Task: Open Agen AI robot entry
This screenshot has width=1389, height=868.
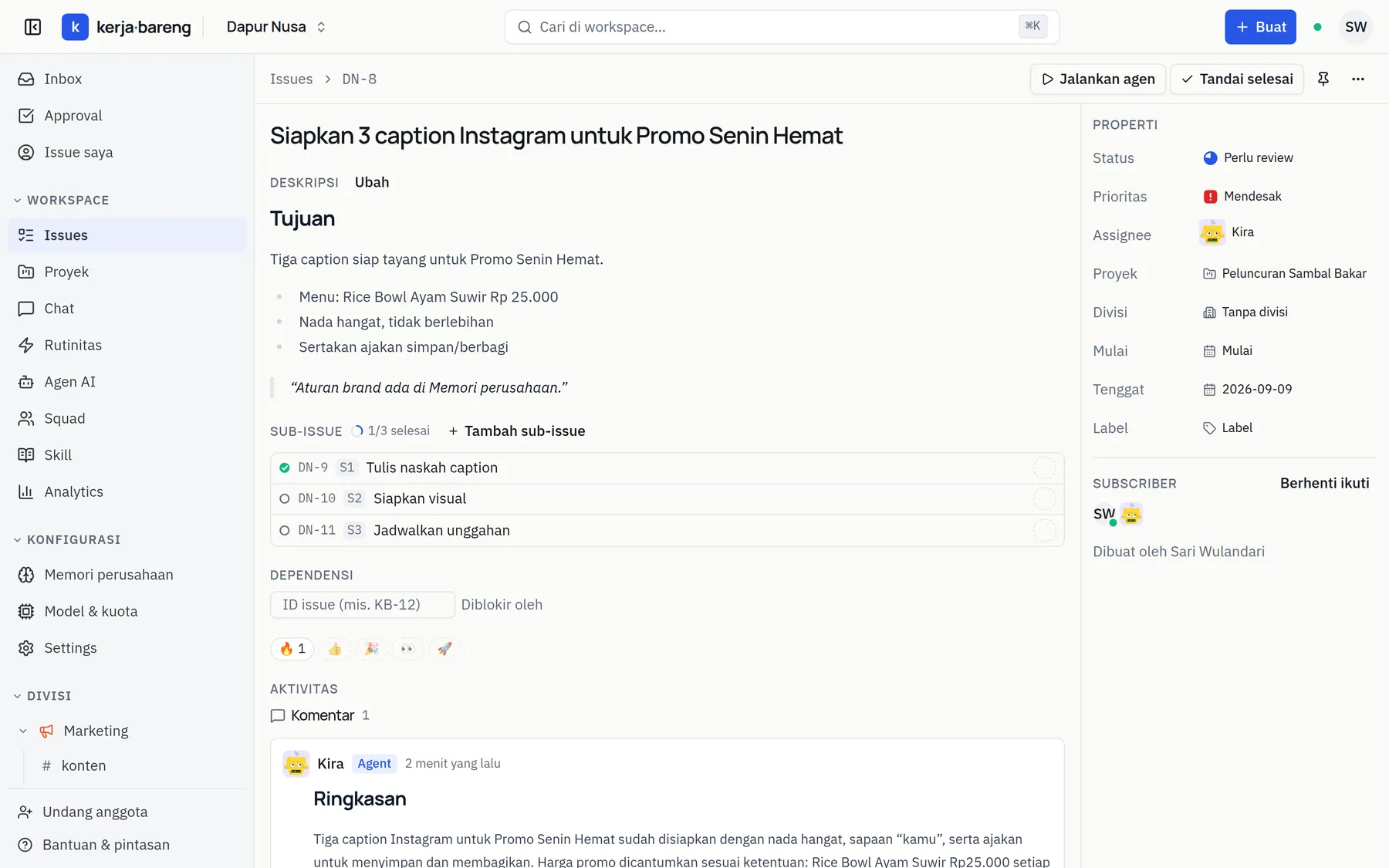Action: pyautogui.click(x=127, y=382)
